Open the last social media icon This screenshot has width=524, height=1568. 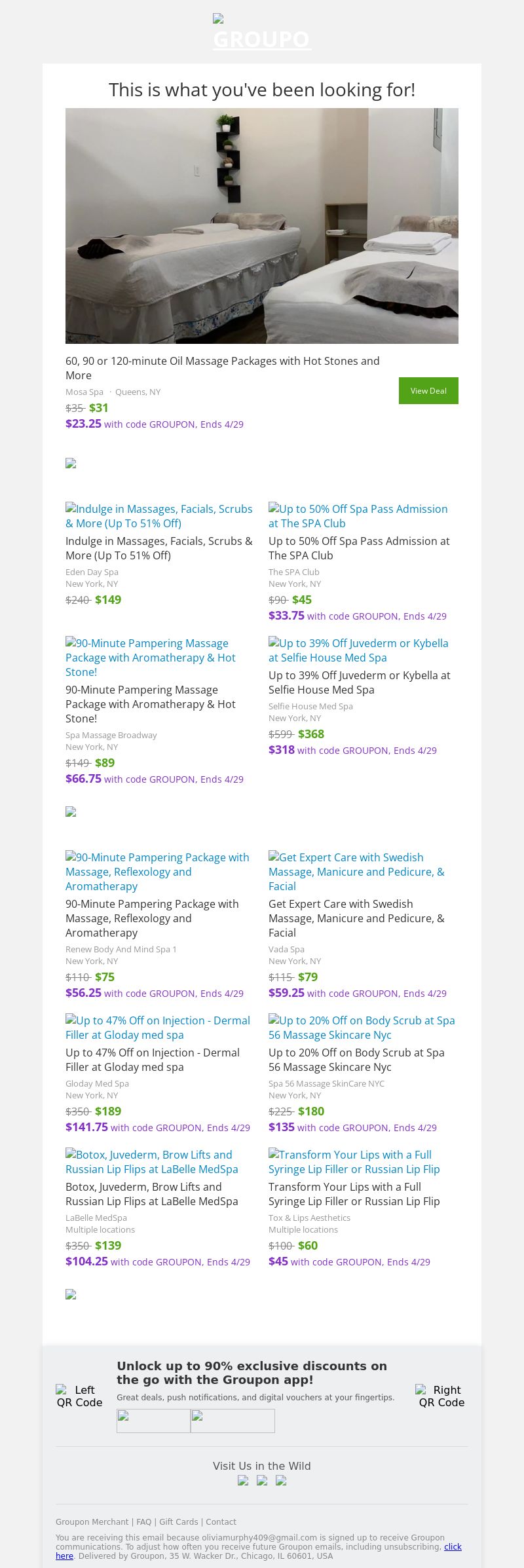pos(281,1480)
